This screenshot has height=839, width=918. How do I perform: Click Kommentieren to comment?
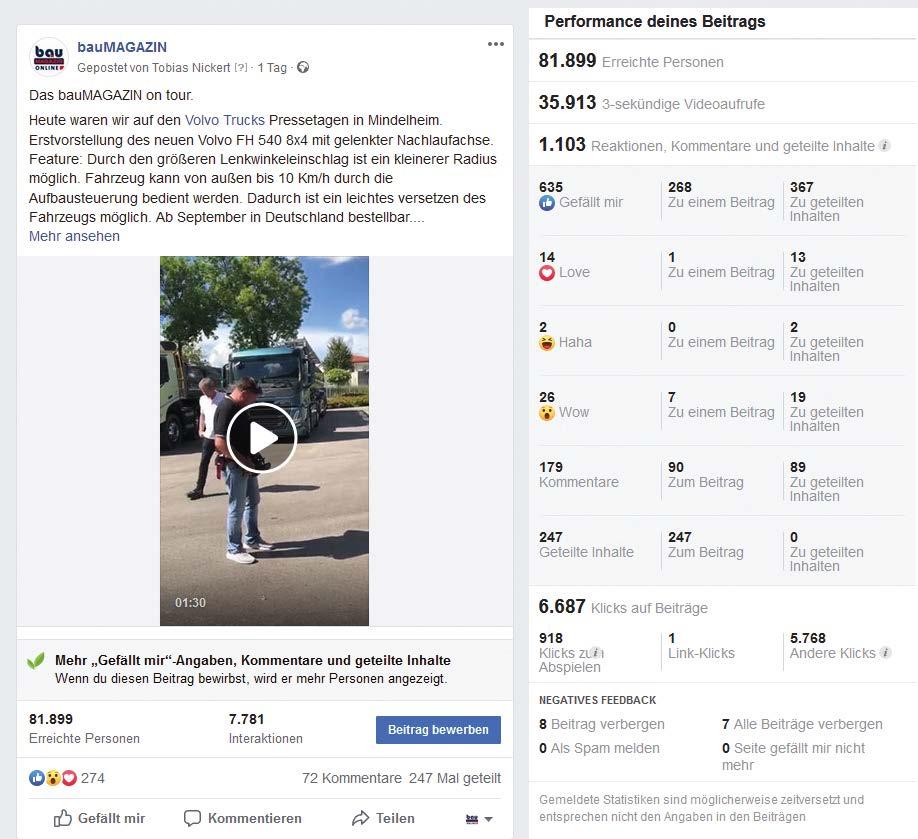[243, 819]
